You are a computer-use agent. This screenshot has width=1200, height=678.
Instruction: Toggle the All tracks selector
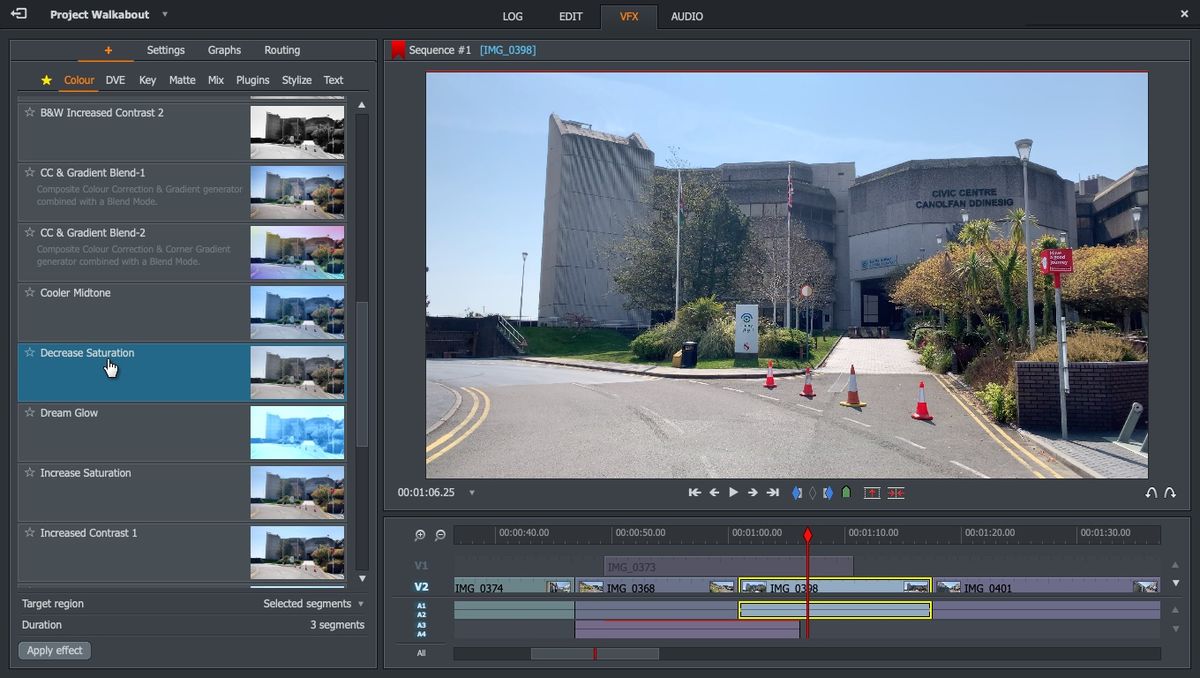click(420, 653)
